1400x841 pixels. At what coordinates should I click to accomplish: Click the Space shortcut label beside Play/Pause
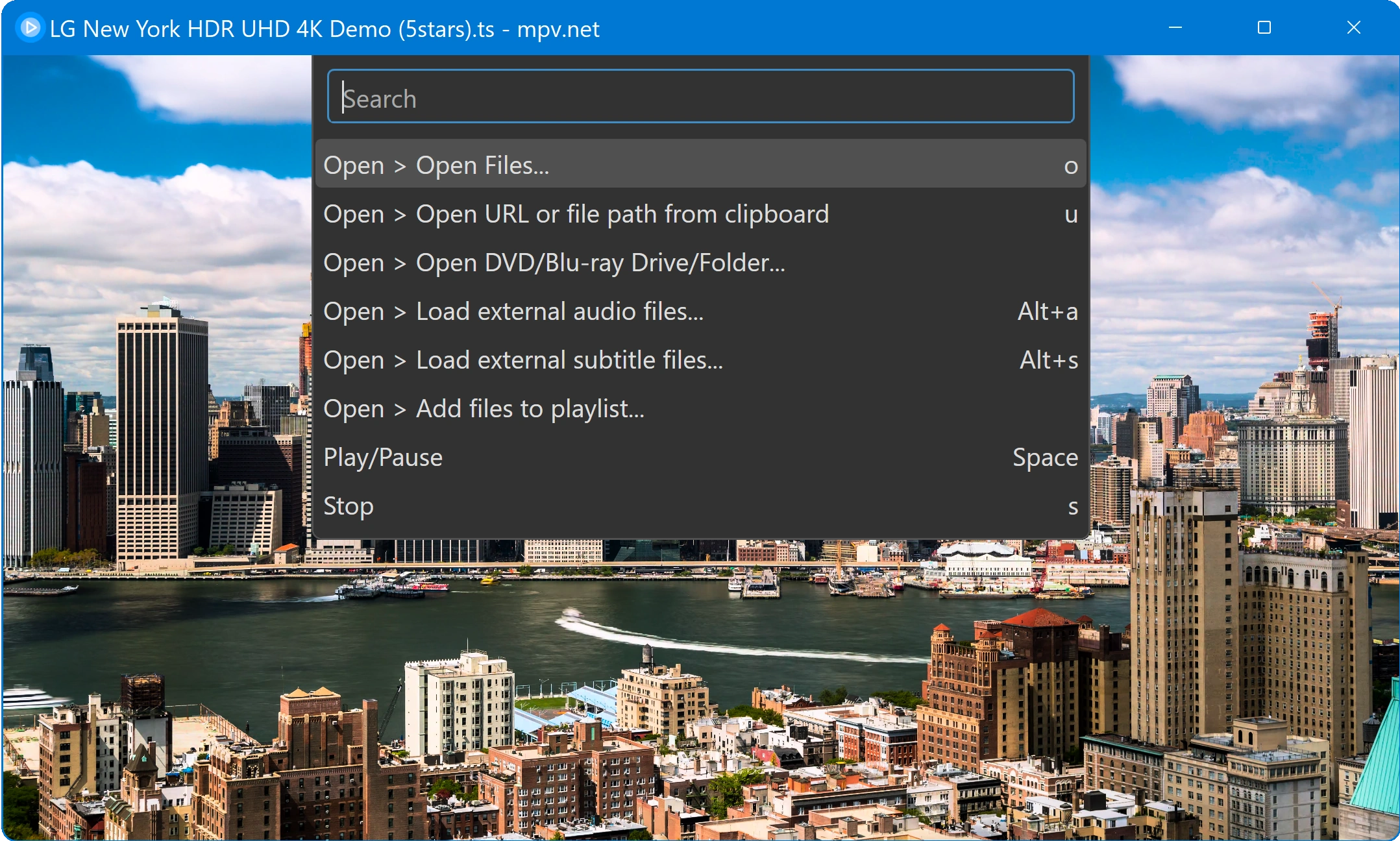pyautogui.click(x=1045, y=457)
